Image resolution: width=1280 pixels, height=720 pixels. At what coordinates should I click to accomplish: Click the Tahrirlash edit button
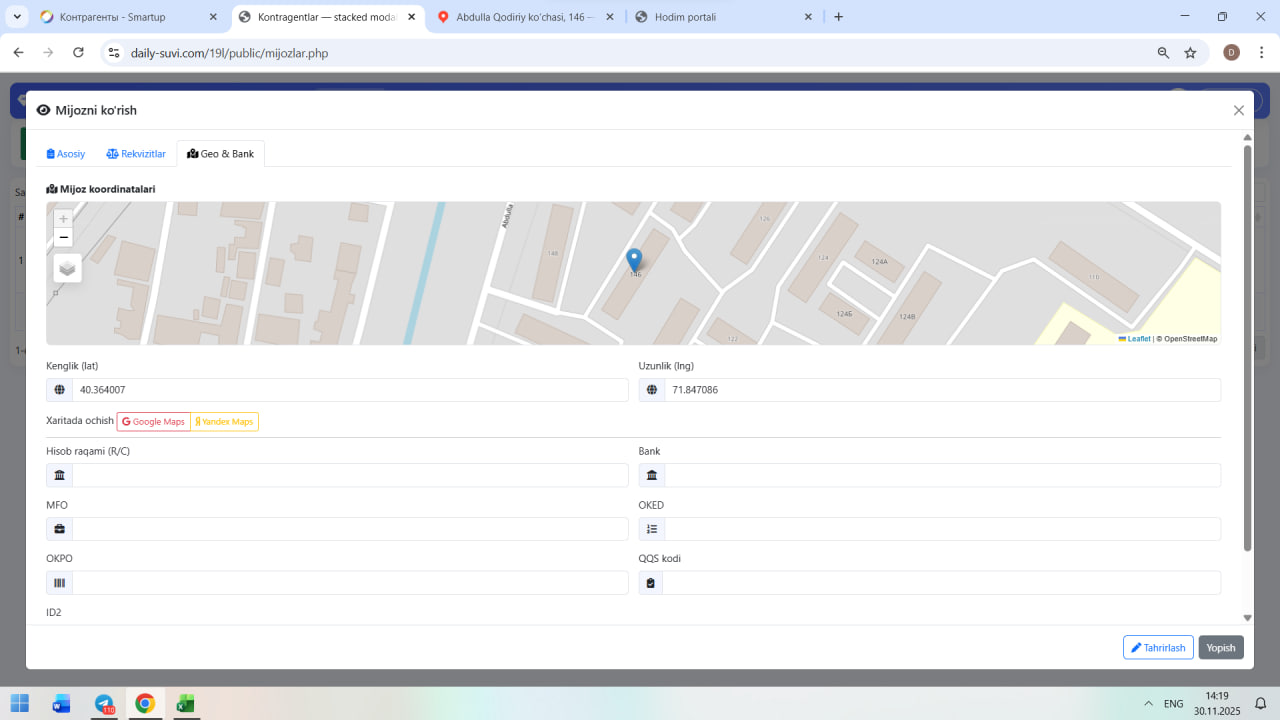pyautogui.click(x=1158, y=648)
